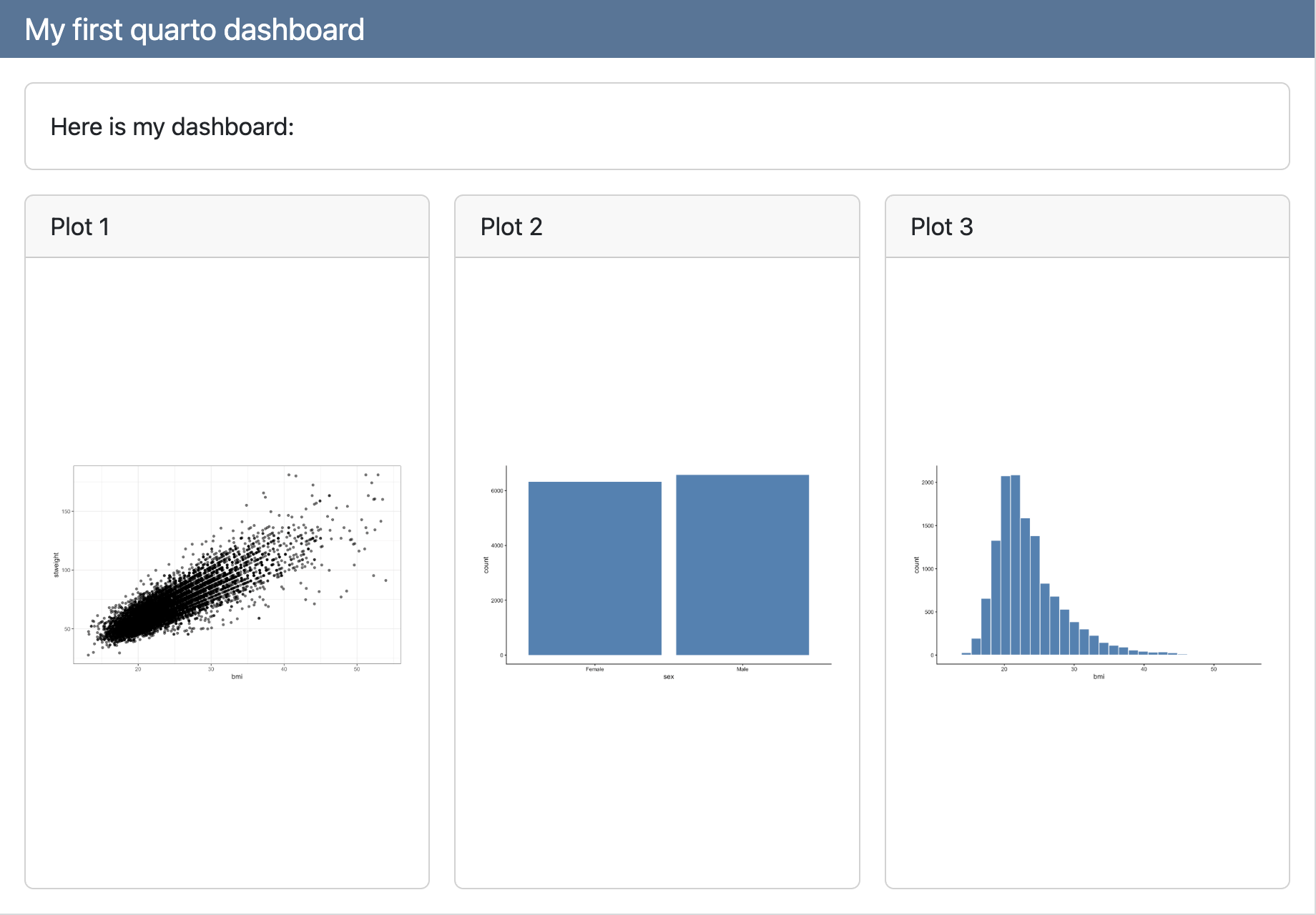
Task: Click the 6000 tick label on the bar chart
Action: coord(496,491)
